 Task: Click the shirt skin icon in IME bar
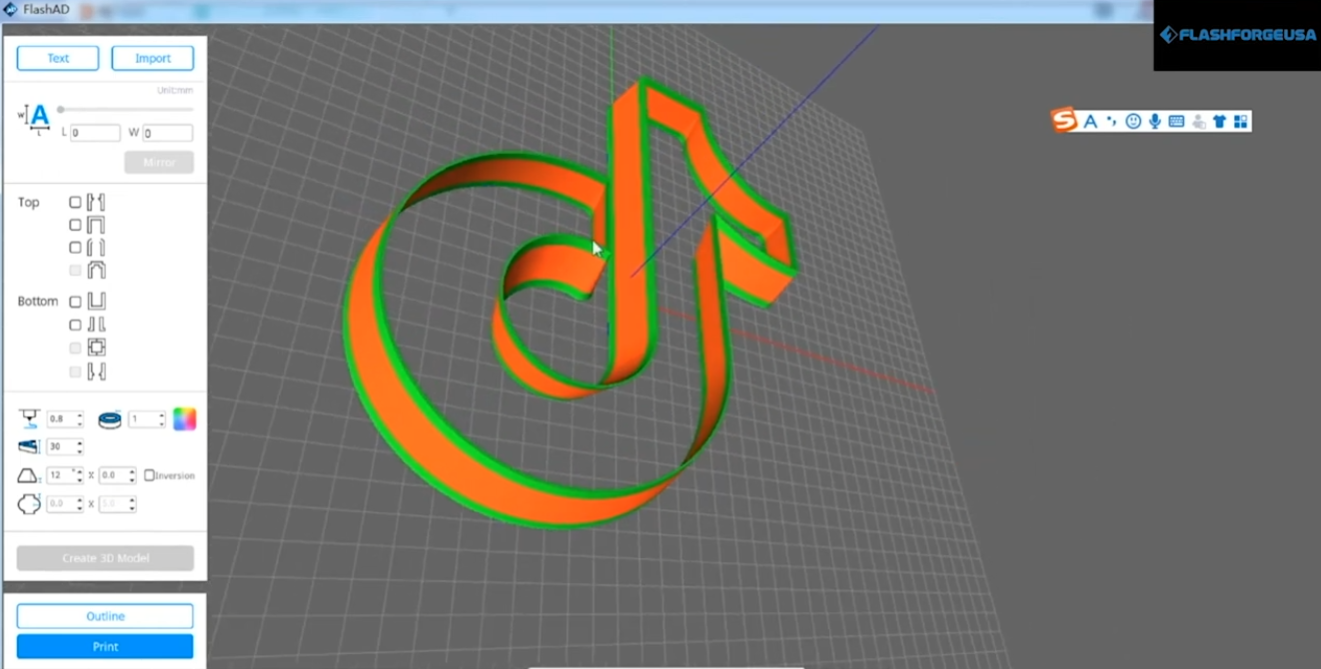coord(1219,121)
